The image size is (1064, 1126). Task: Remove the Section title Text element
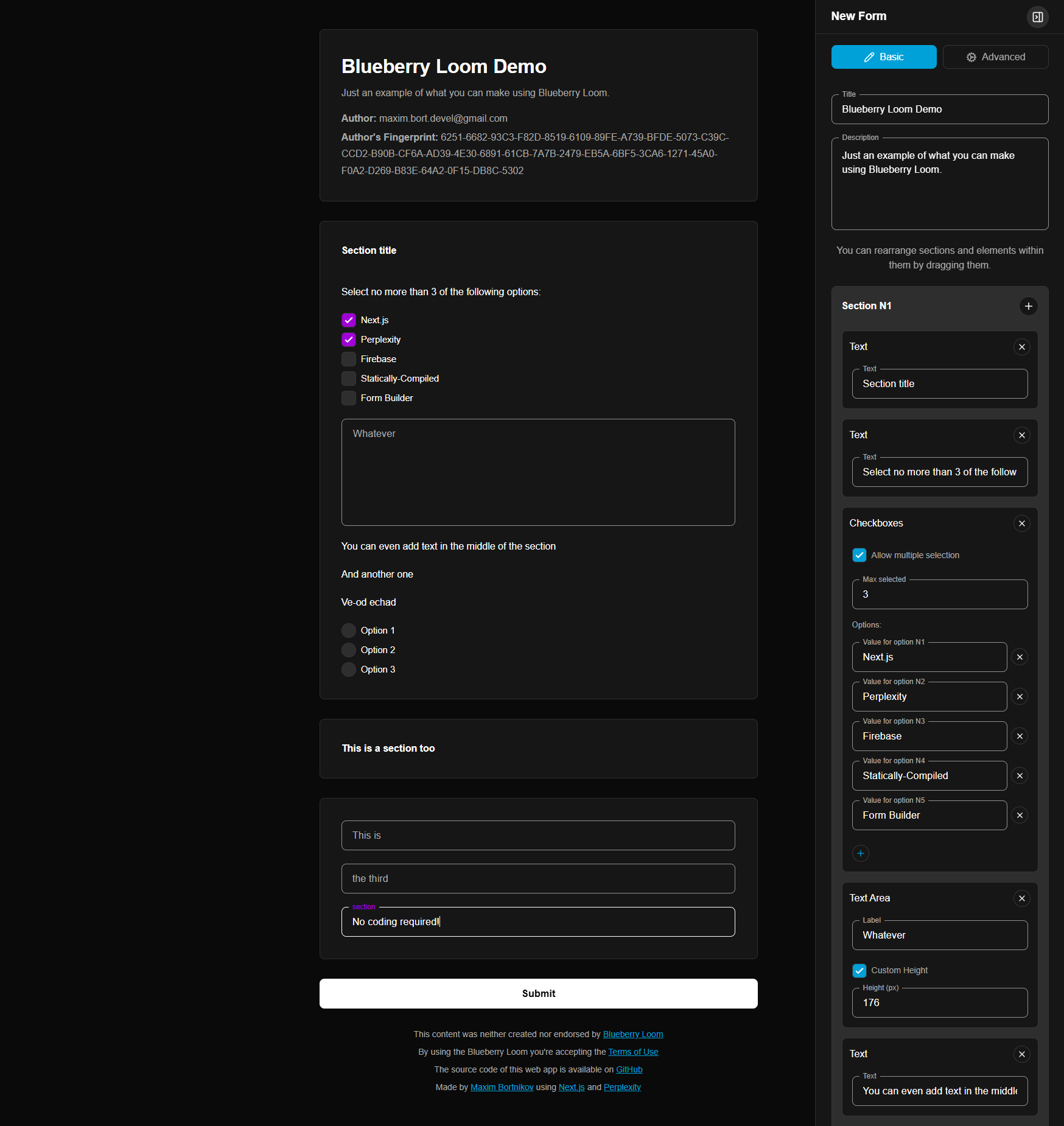tap(1022, 347)
